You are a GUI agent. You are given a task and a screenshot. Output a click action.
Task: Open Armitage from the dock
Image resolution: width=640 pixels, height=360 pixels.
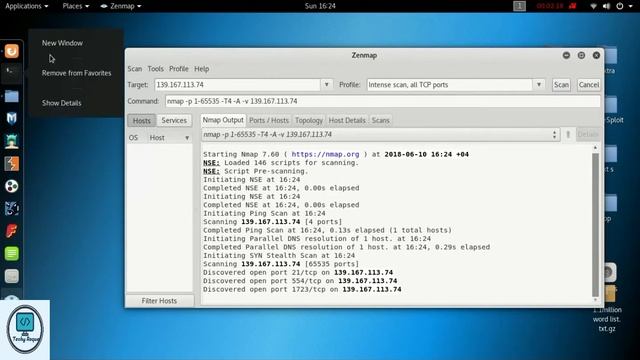tap(11, 141)
